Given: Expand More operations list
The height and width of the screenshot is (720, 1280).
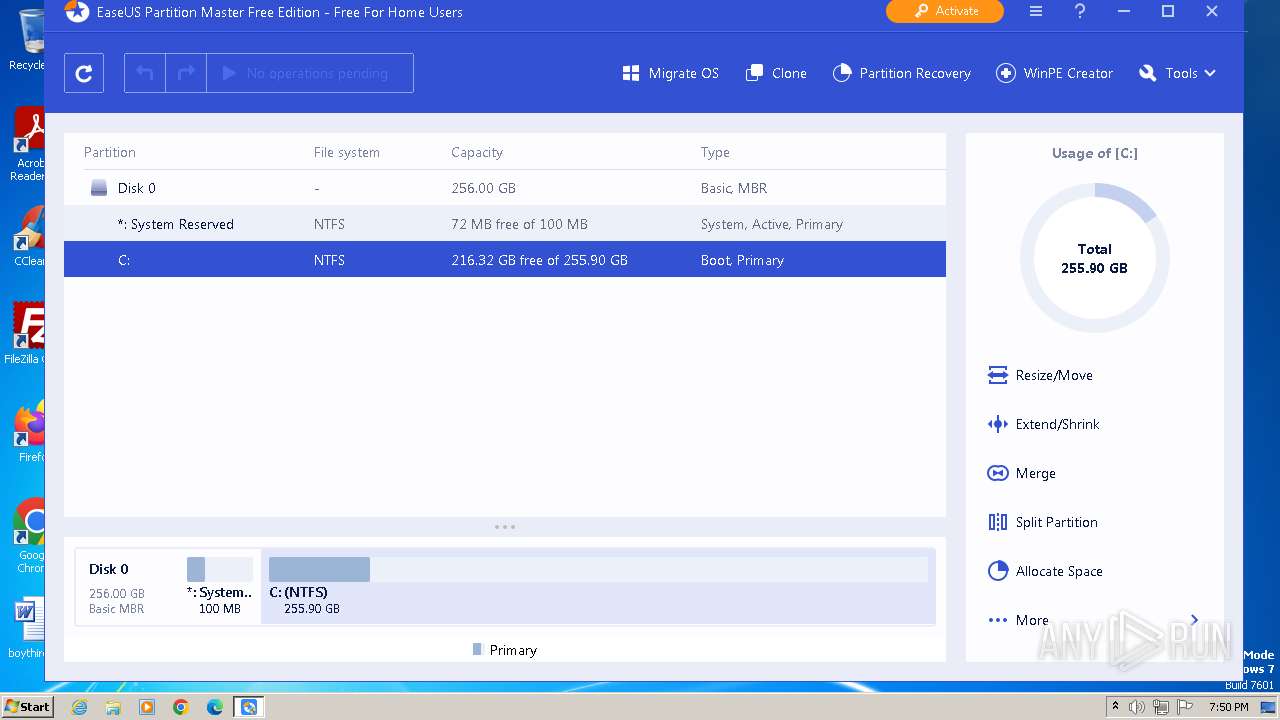Looking at the screenshot, I should tap(1094, 620).
